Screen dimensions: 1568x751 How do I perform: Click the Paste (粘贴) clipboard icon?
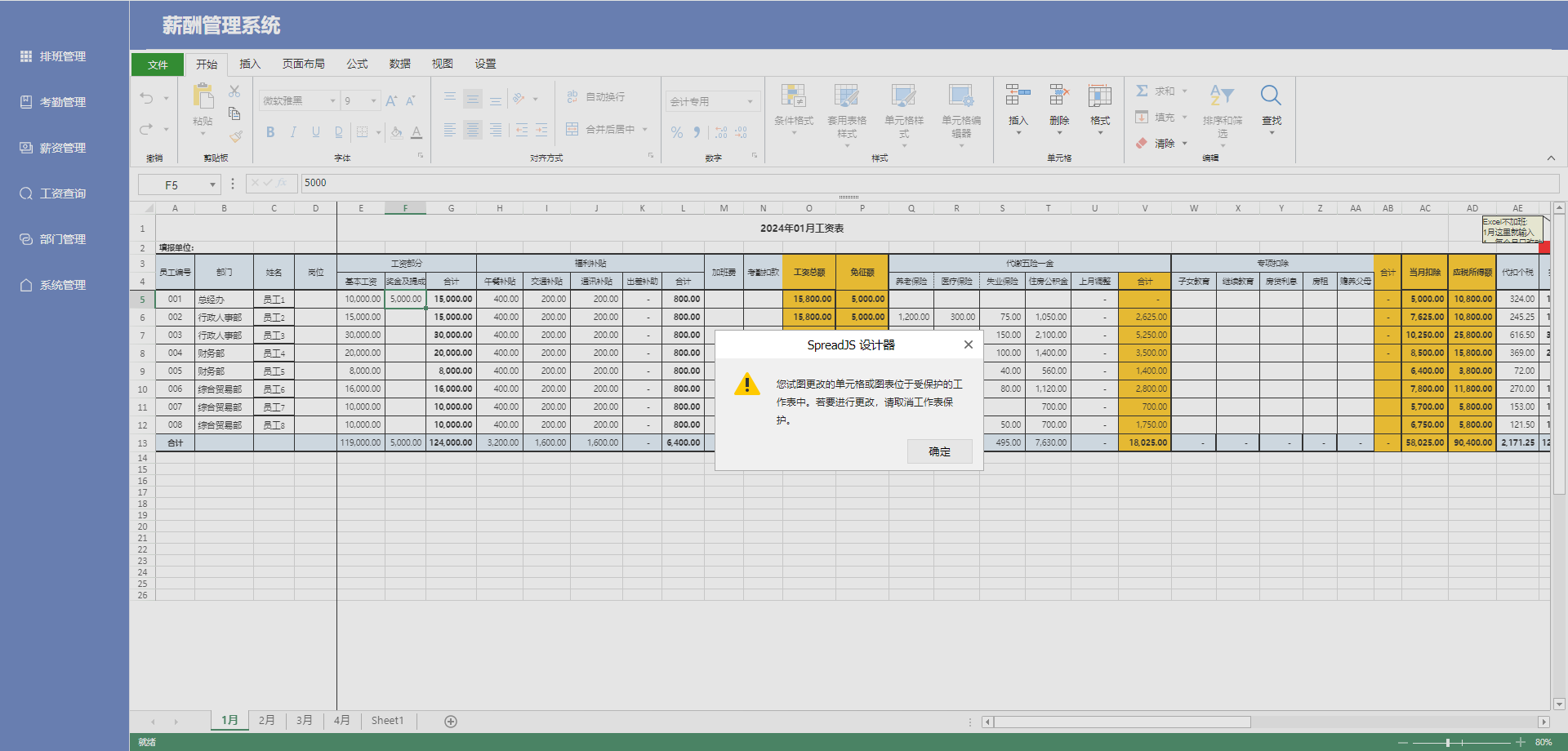[x=203, y=96]
